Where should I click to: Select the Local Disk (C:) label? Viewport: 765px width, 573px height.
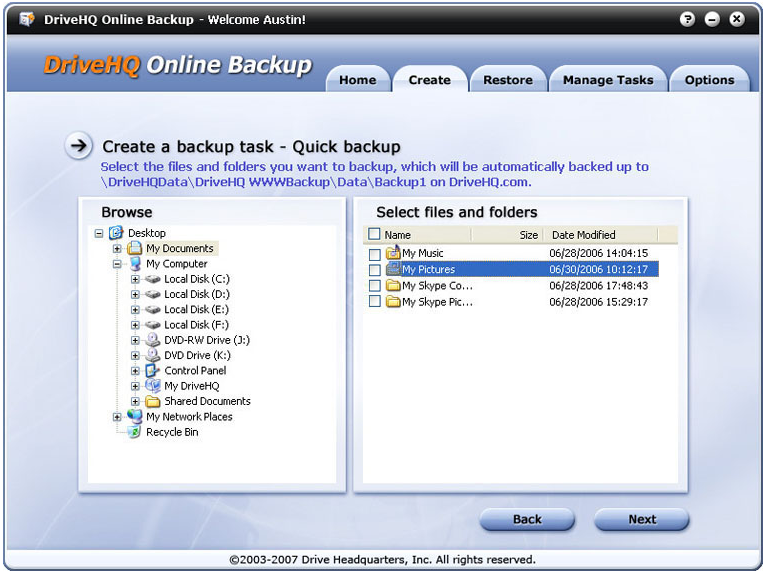(x=197, y=279)
